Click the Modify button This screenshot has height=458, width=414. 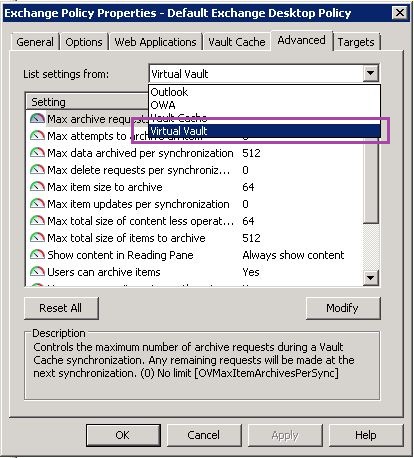[343, 308]
